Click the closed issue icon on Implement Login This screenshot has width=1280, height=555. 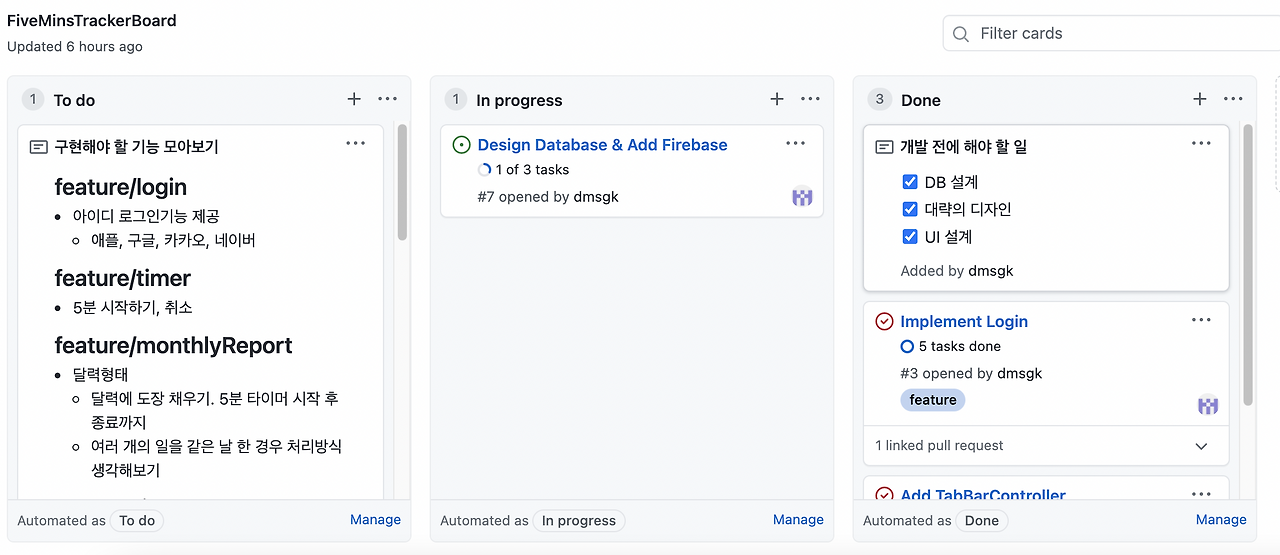tap(884, 321)
